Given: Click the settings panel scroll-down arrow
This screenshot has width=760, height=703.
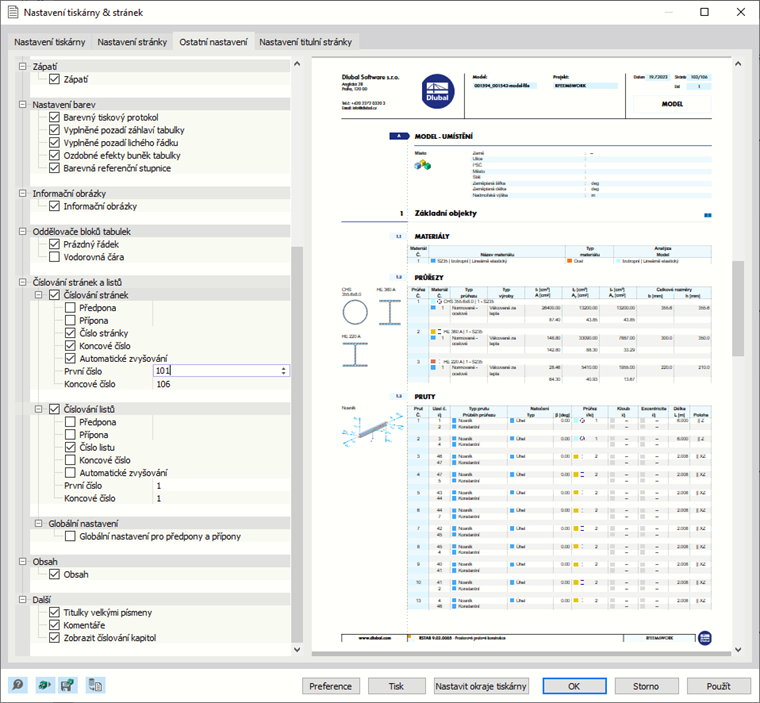Looking at the screenshot, I should pyautogui.click(x=297, y=649).
